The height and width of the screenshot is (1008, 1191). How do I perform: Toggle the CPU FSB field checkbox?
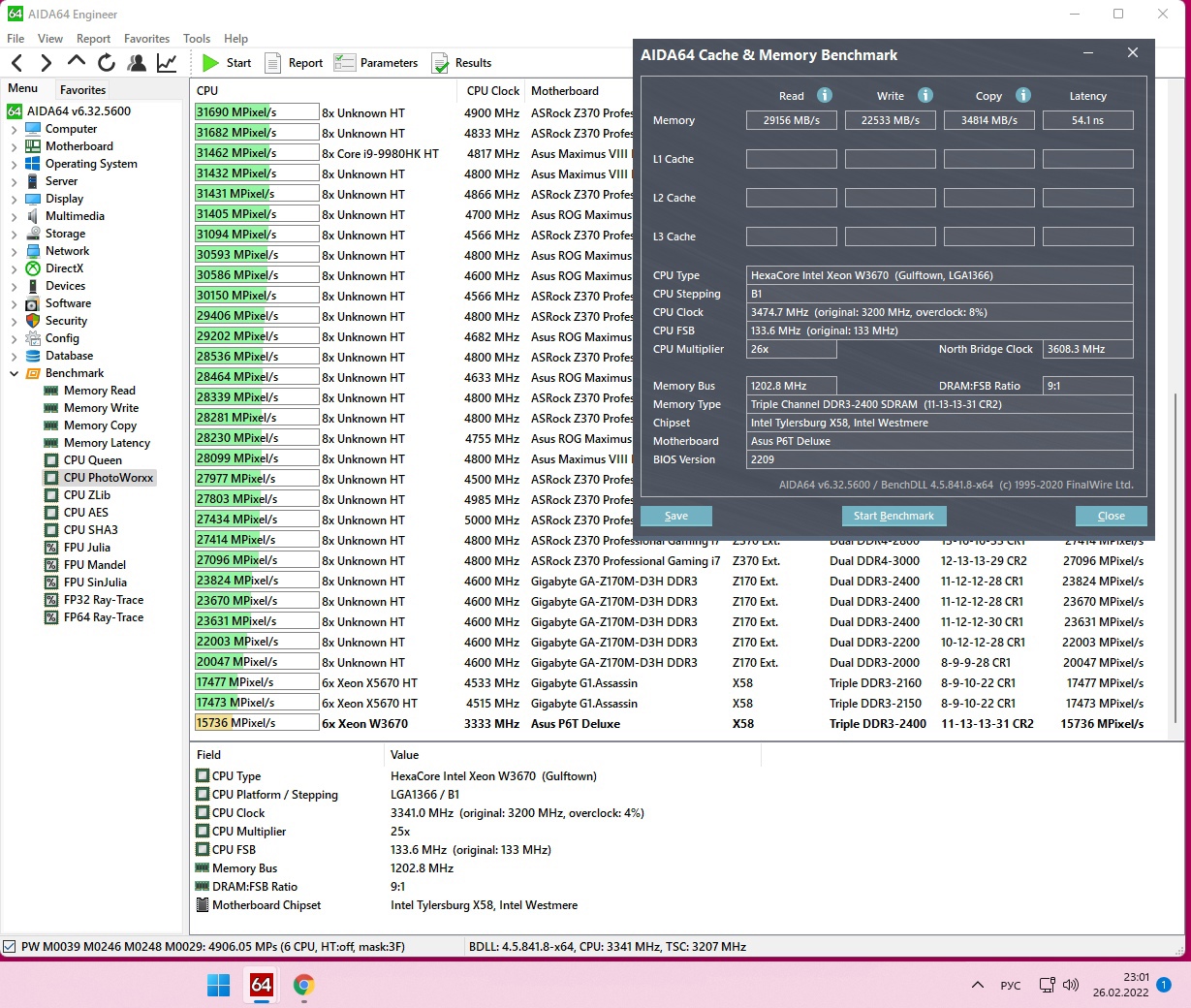(x=203, y=850)
